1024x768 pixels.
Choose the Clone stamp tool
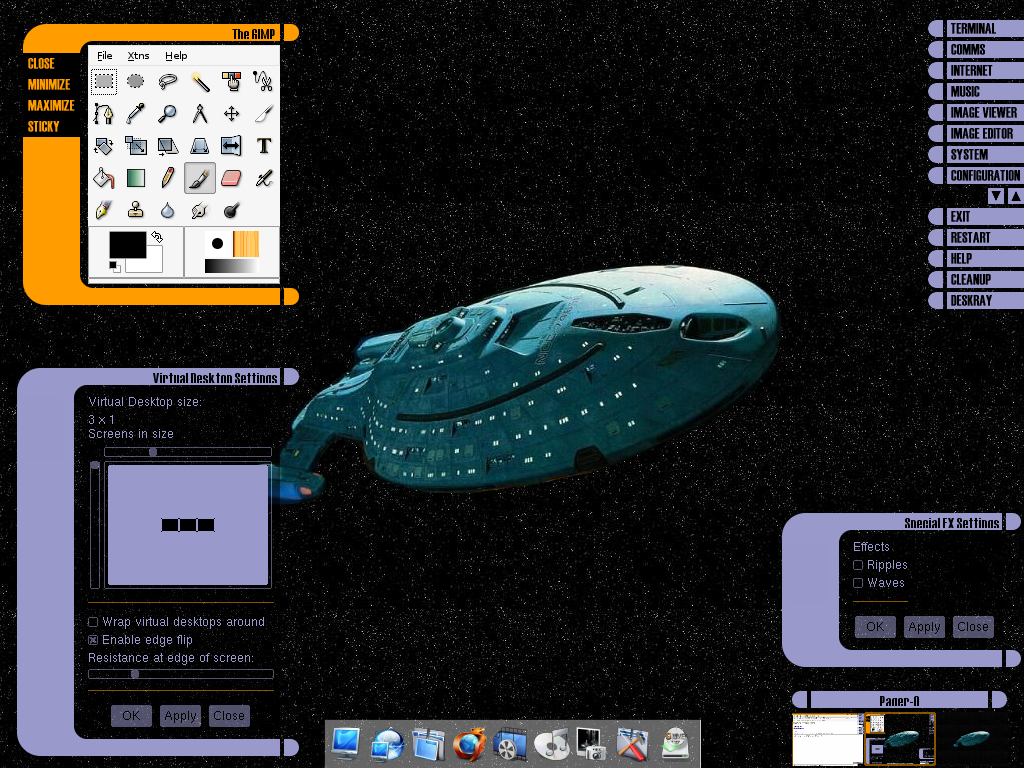136,210
